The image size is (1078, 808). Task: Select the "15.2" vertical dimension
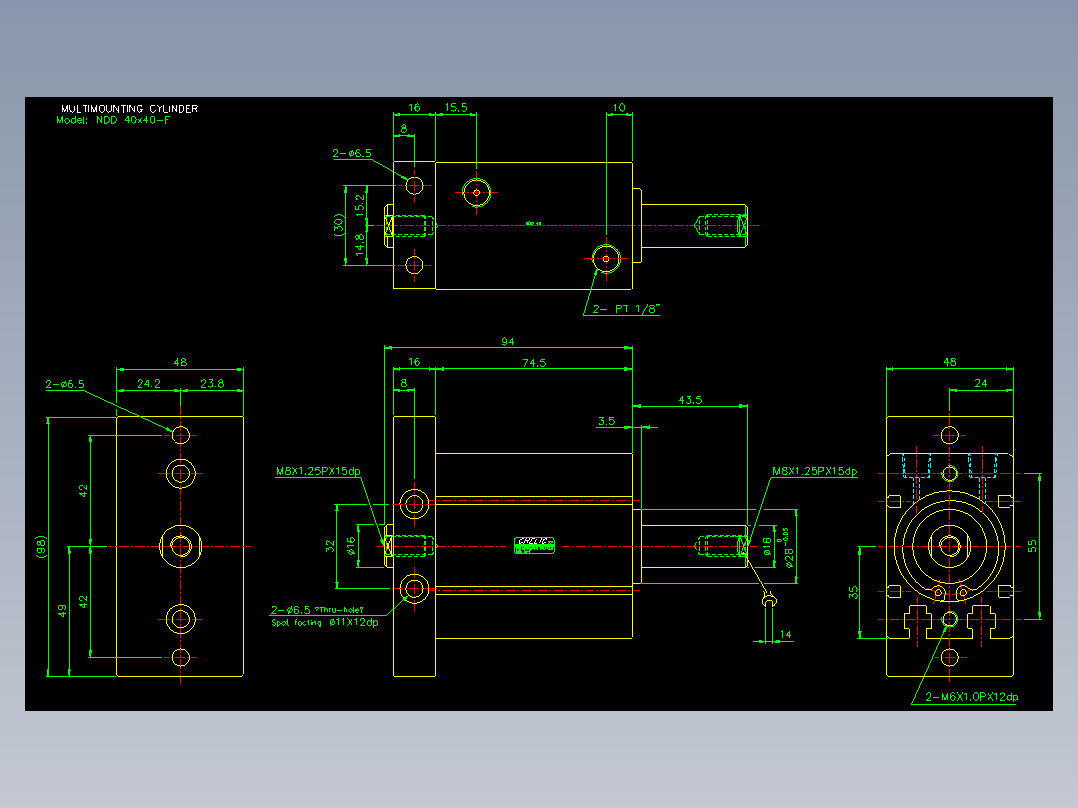[x=360, y=206]
